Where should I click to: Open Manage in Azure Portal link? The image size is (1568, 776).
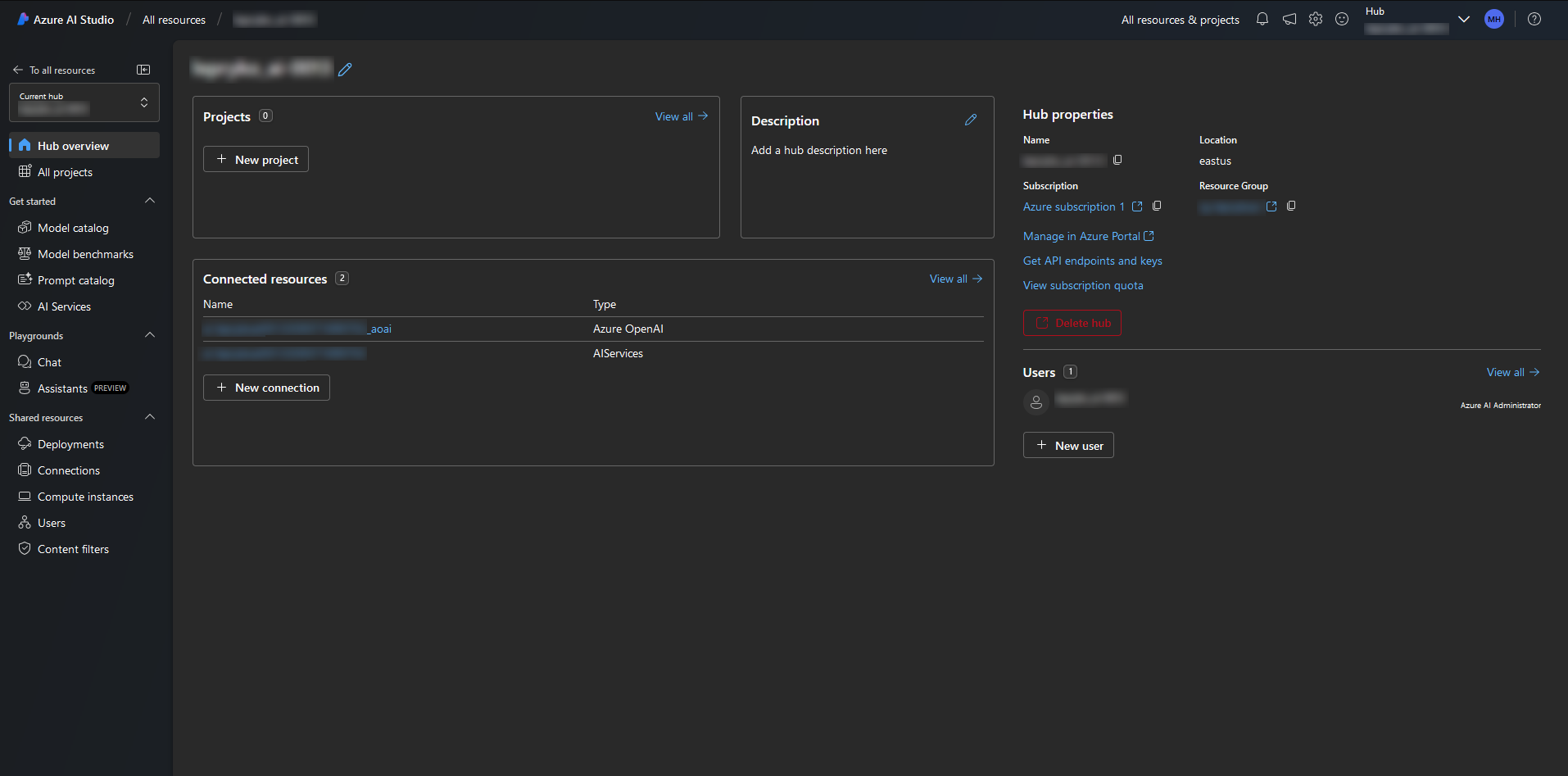click(1088, 236)
